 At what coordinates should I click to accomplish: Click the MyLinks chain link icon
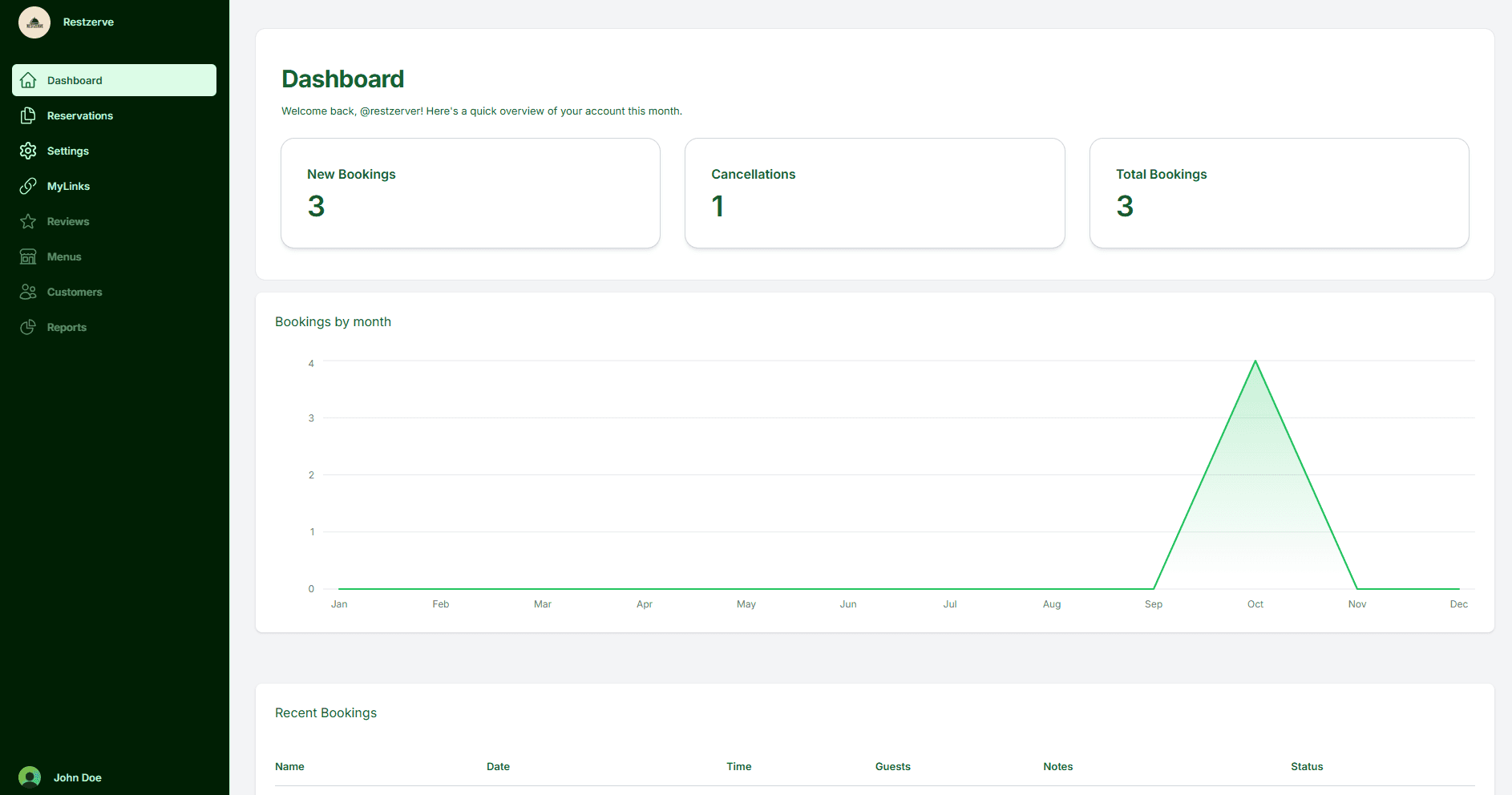[28, 186]
